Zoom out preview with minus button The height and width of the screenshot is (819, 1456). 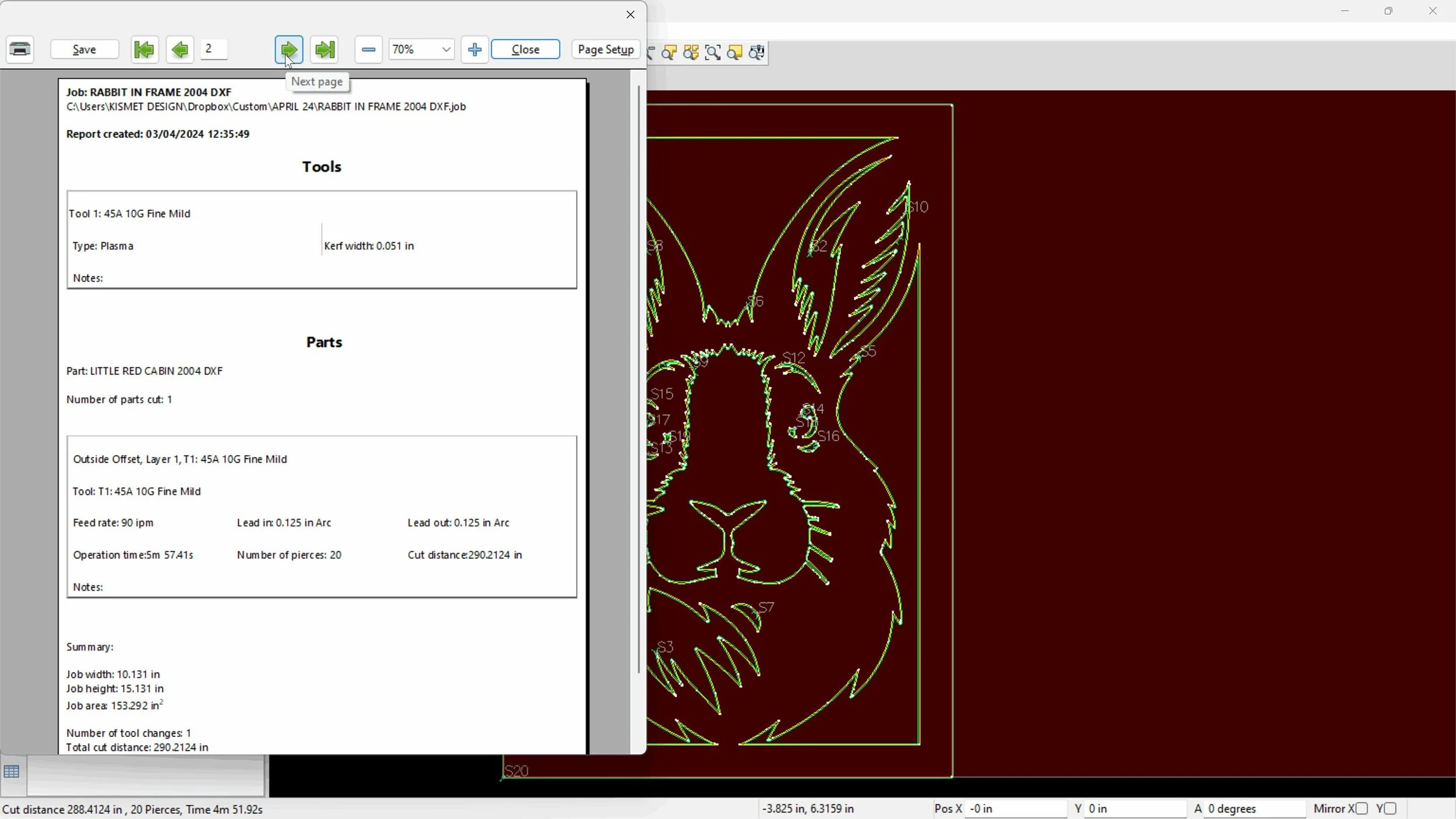point(368,49)
